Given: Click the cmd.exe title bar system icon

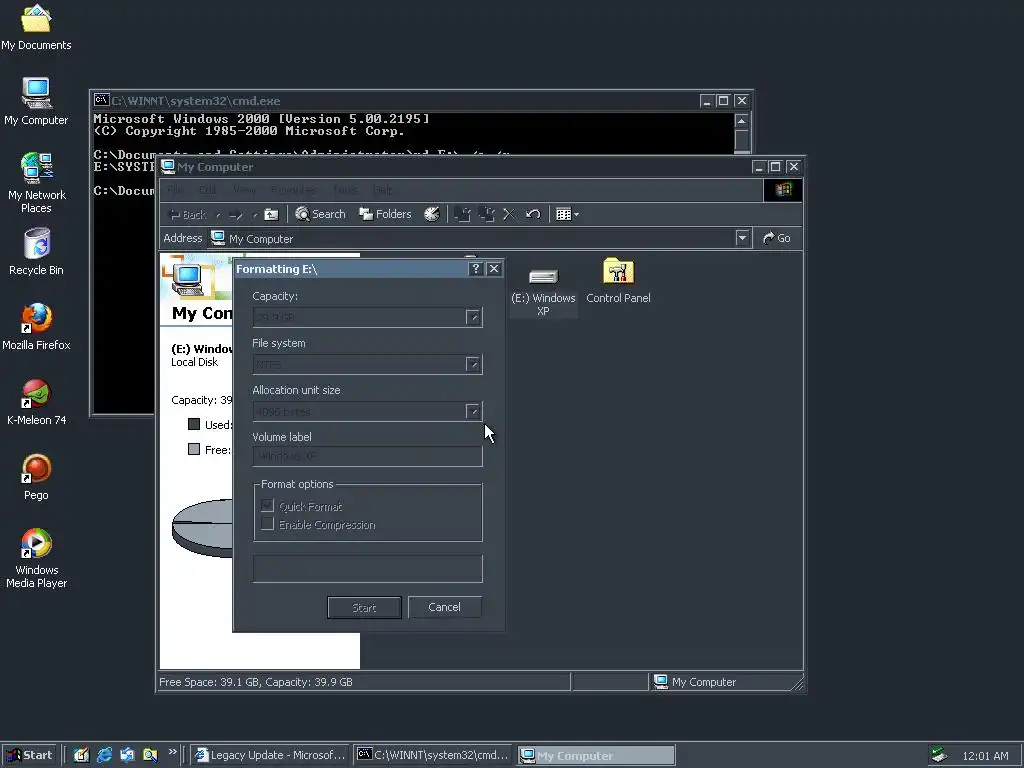Looking at the screenshot, I should [x=101, y=100].
